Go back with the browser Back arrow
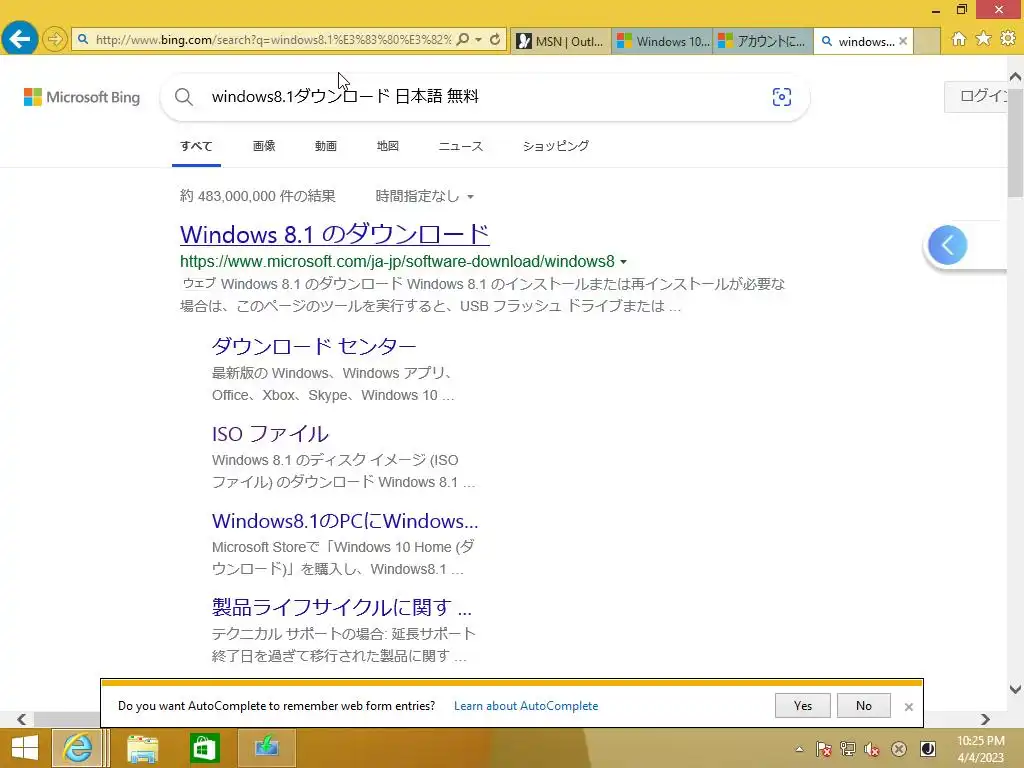Image resolution: width=1024 pixels, height=768 pixels. (x=20, y=39)
